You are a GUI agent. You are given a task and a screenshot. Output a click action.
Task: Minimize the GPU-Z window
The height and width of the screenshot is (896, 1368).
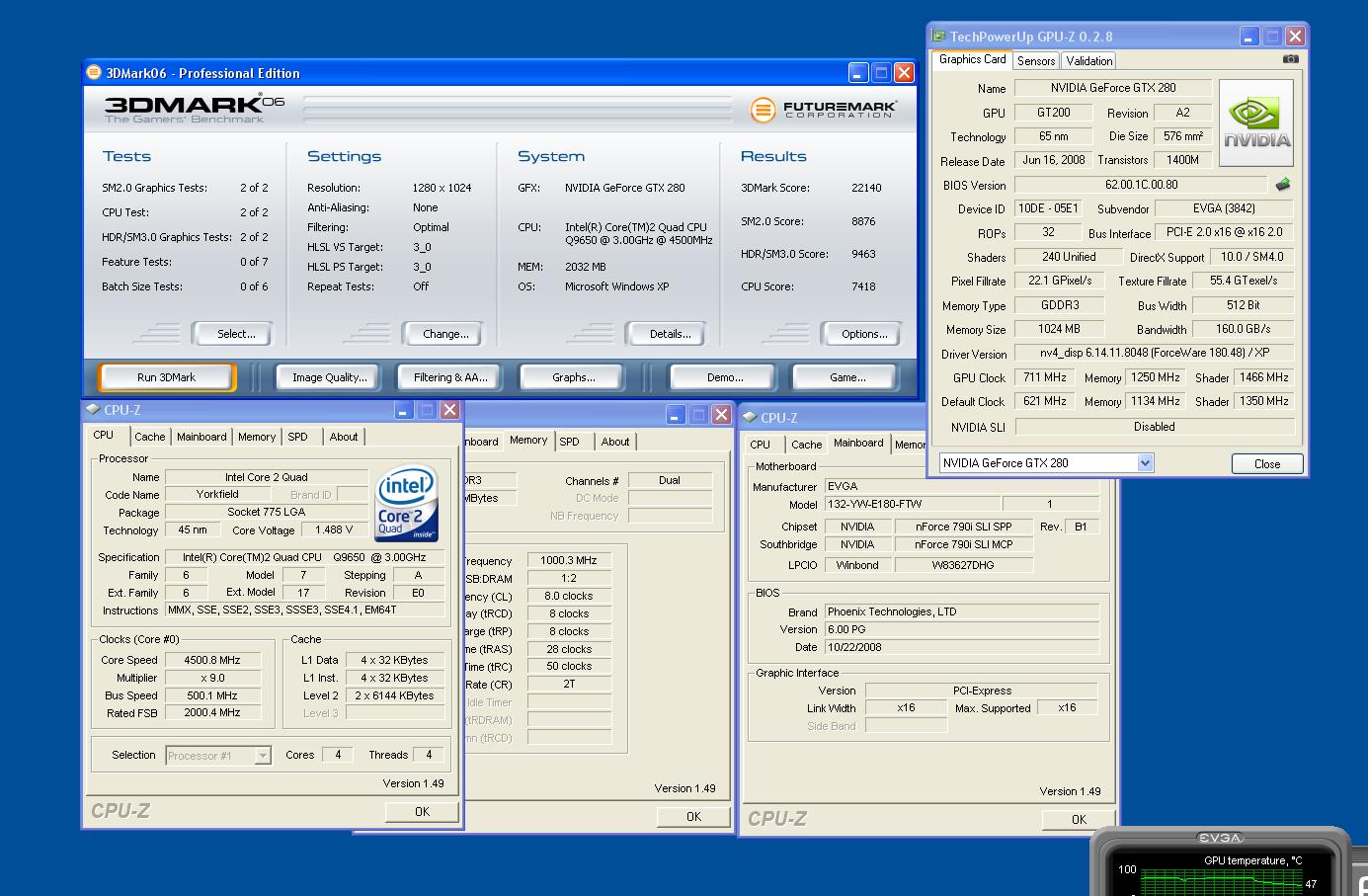(1249, 36)
